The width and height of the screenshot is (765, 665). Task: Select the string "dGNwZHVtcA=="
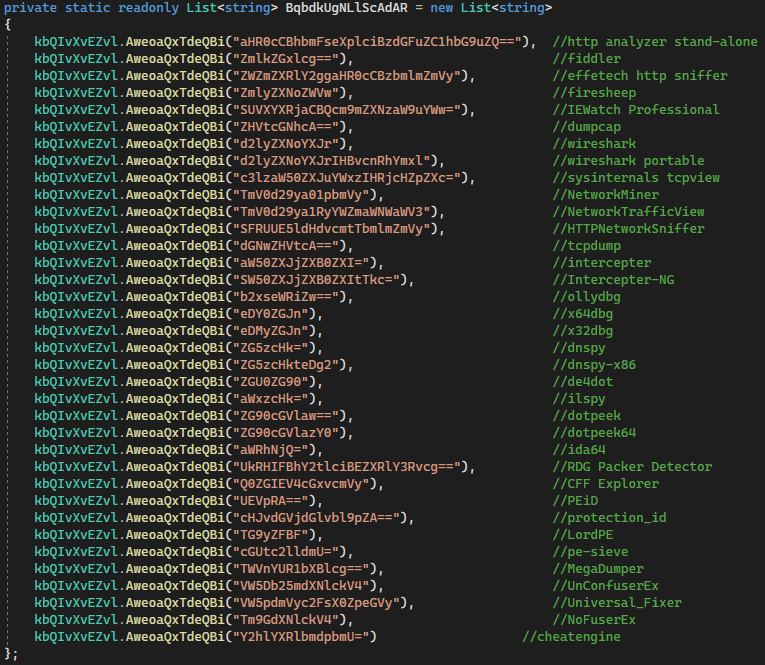(286, 246)
